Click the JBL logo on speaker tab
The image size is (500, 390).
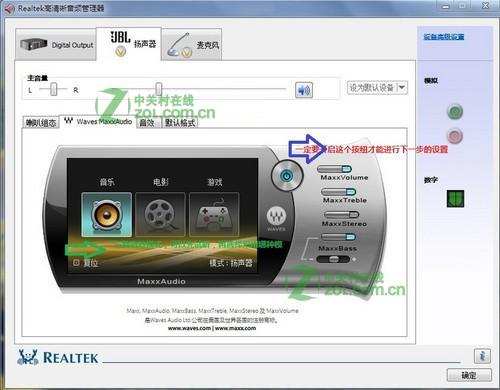click(120, 37)
